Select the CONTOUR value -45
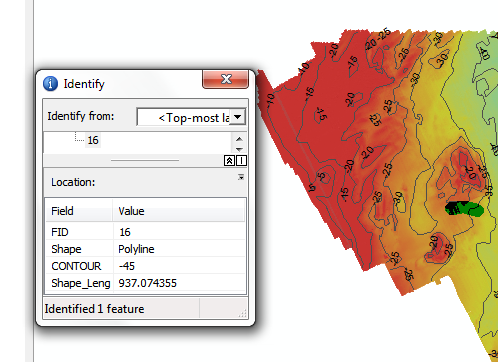Viewport: 498px width, 362px height. click(x=127, y=266)
